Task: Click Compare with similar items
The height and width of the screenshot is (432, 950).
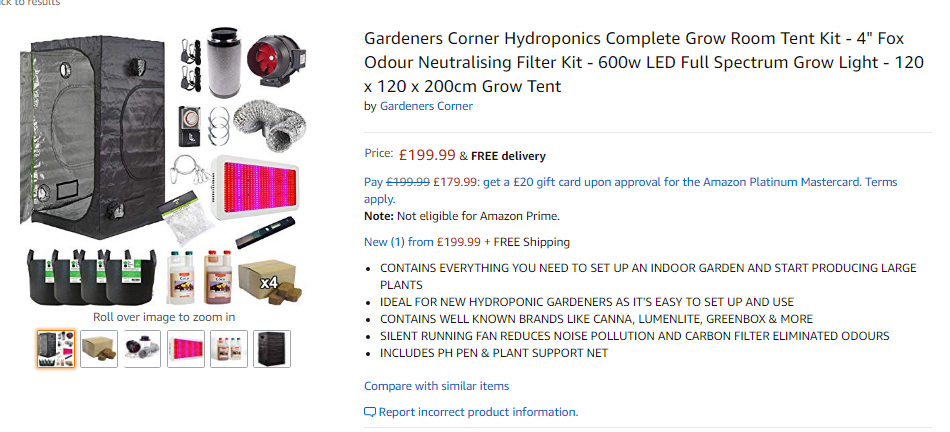Action: coord(436,386)
